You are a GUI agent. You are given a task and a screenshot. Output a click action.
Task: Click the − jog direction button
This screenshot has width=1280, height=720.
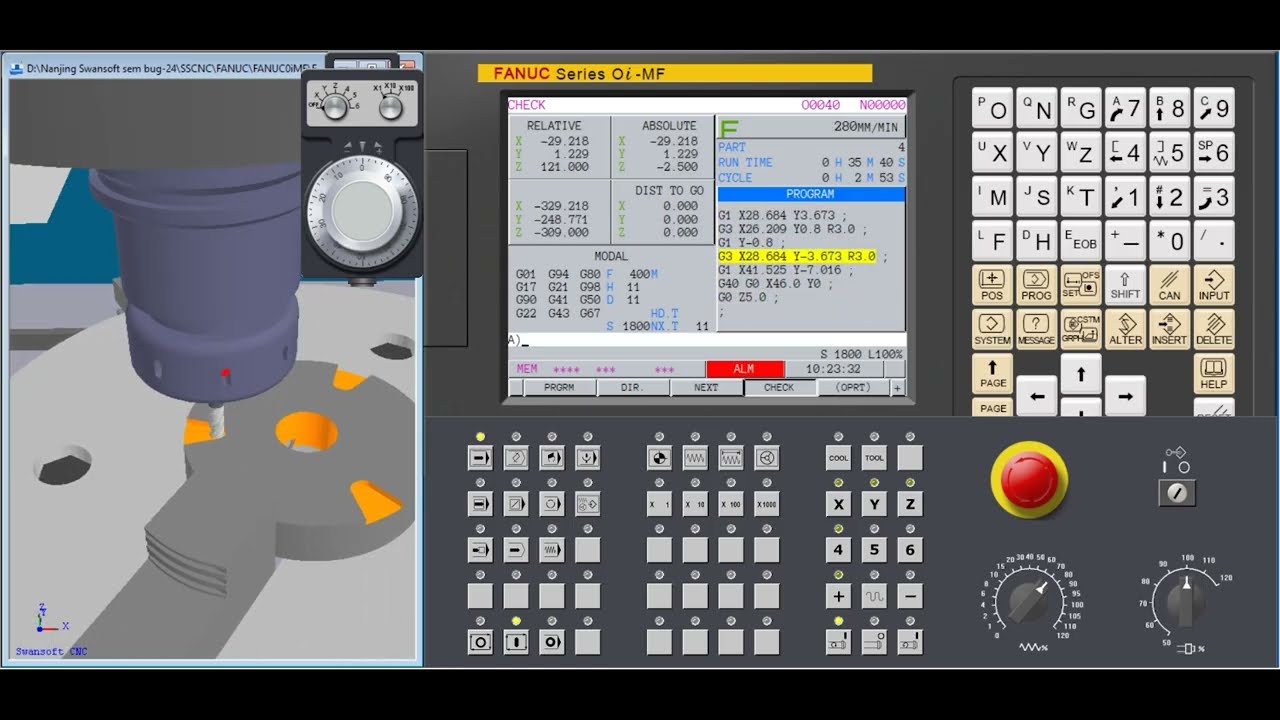click(910, 596)
